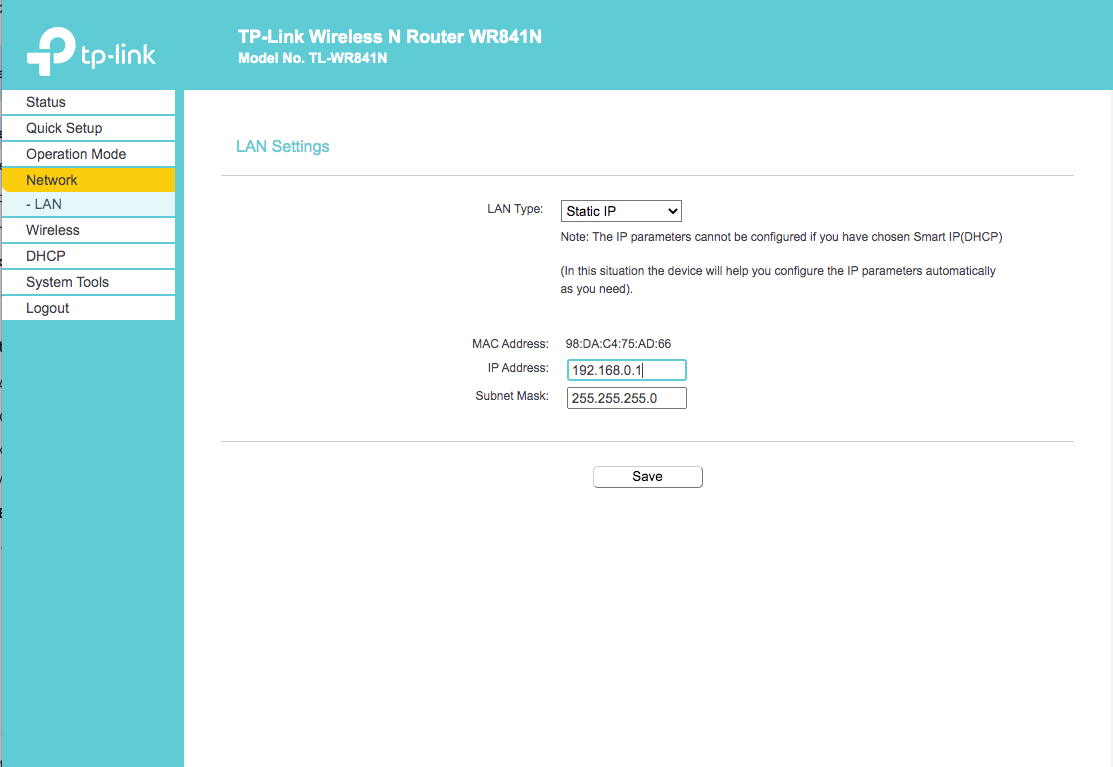
Task: Focus the IP Address field
Action: point(627,370)
